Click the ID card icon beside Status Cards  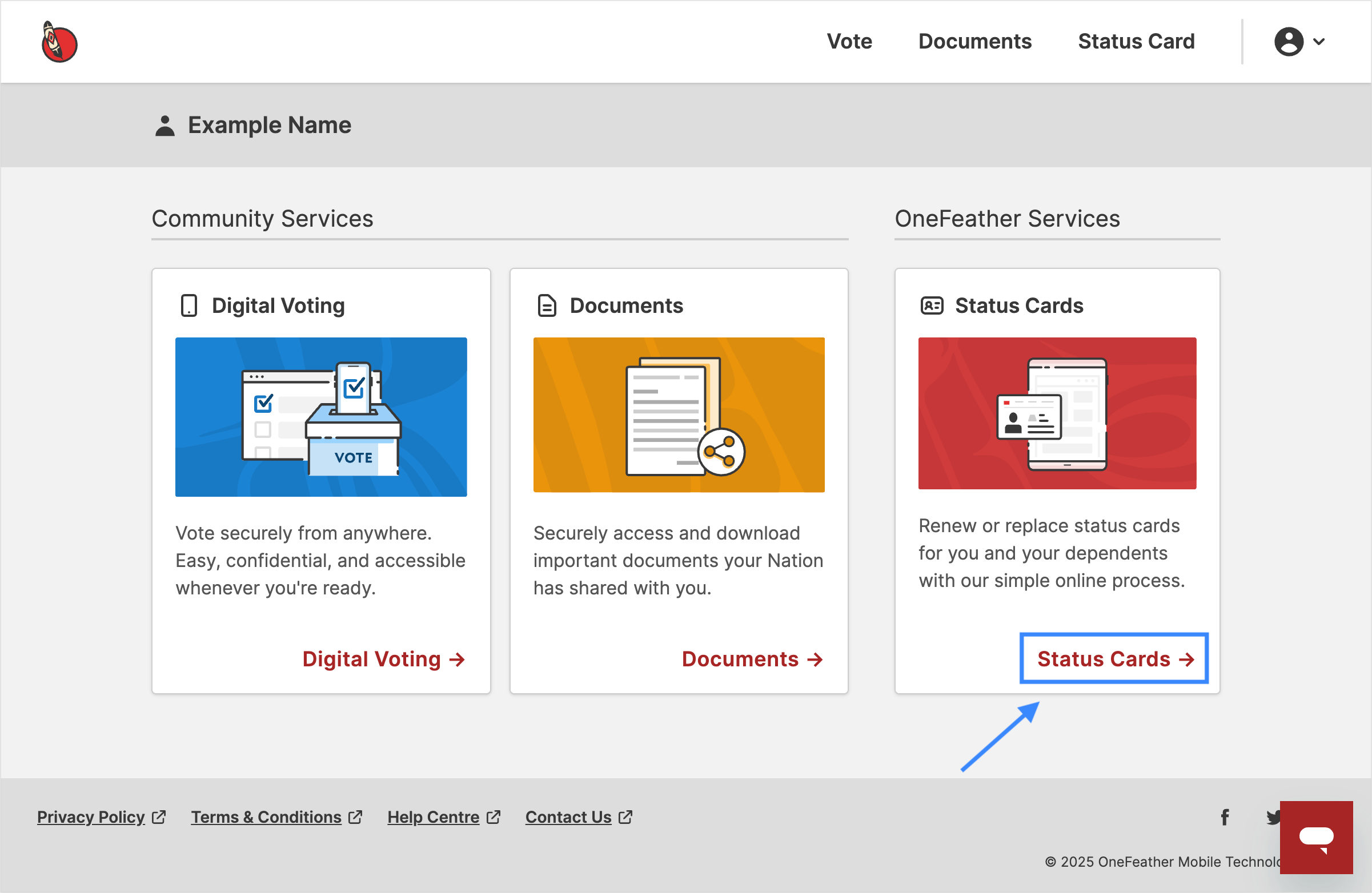(932, 305)
